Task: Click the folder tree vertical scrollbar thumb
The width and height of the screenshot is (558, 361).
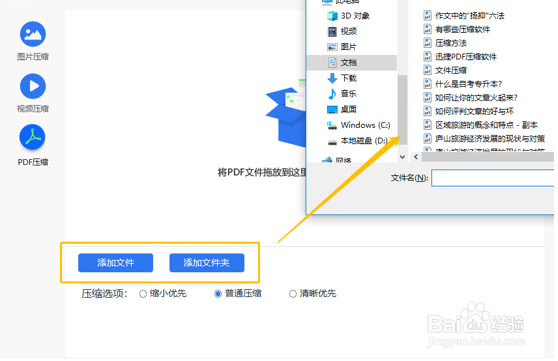Action: [402, 110]
